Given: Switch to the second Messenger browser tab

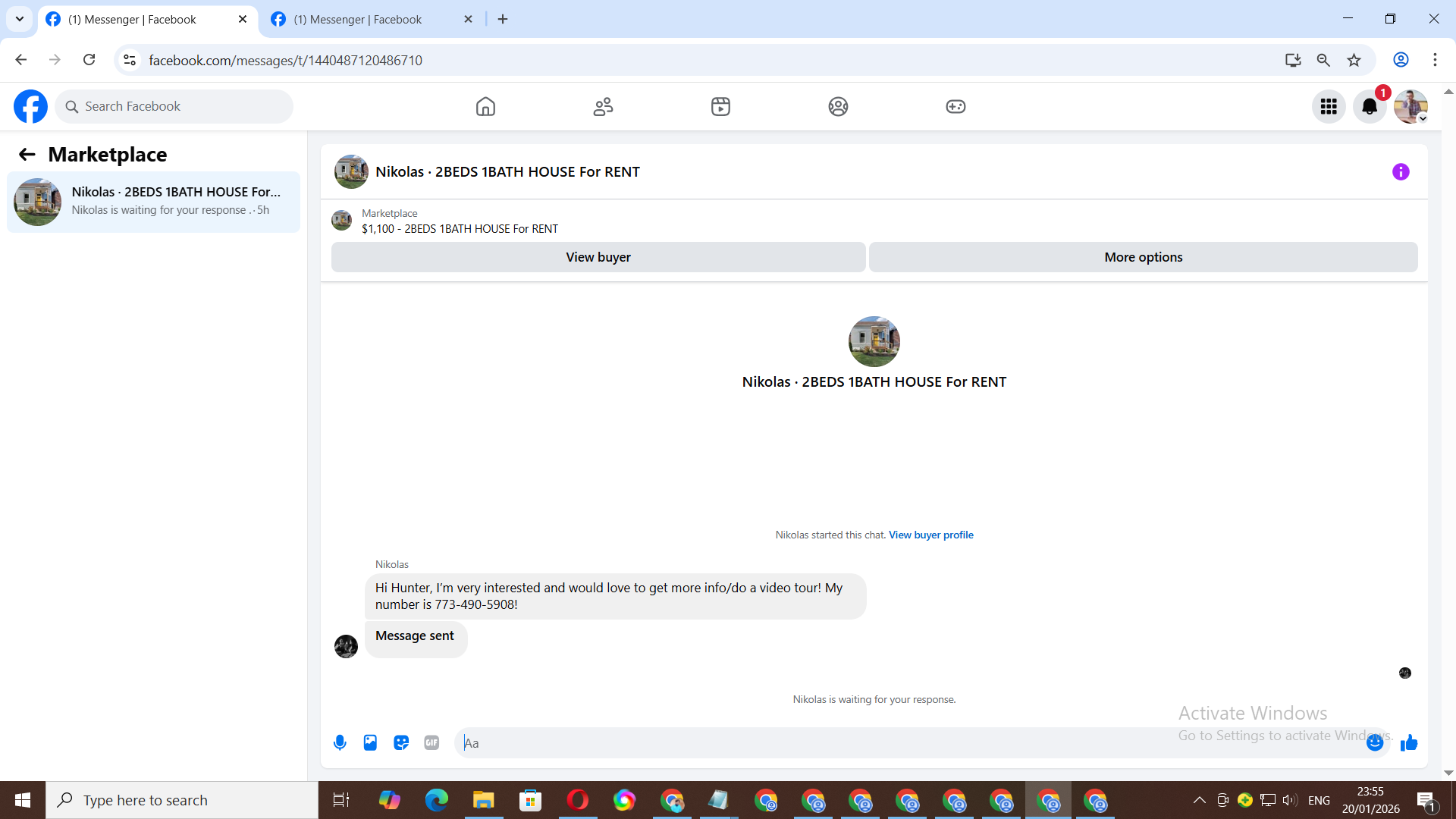Looking at the screenshot, I should point(372,20).
